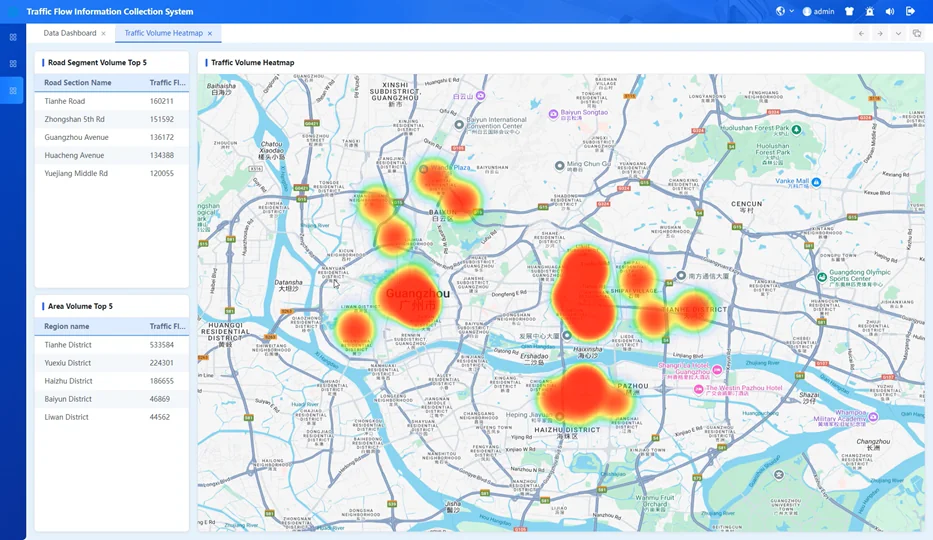The image size is (933, 540).
Task: Click the Haizhu District map label
Action: [x=567, y=432]
